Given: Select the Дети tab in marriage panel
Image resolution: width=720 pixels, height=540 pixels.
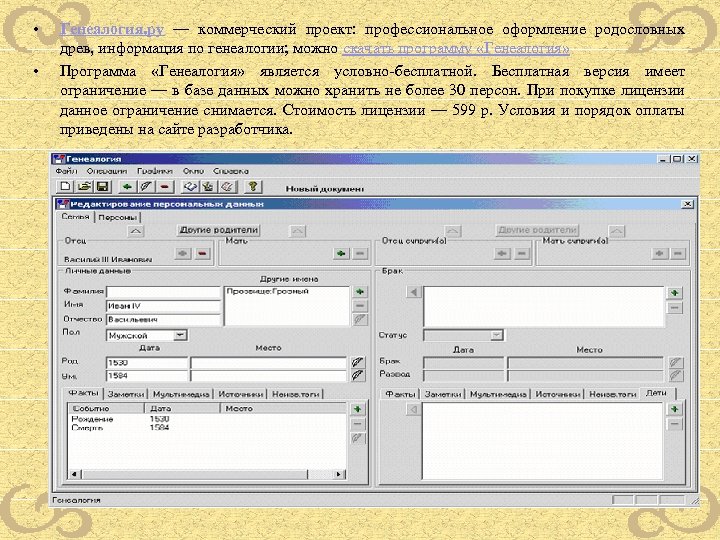Looking at the screenshot, I should pos(656,393).
